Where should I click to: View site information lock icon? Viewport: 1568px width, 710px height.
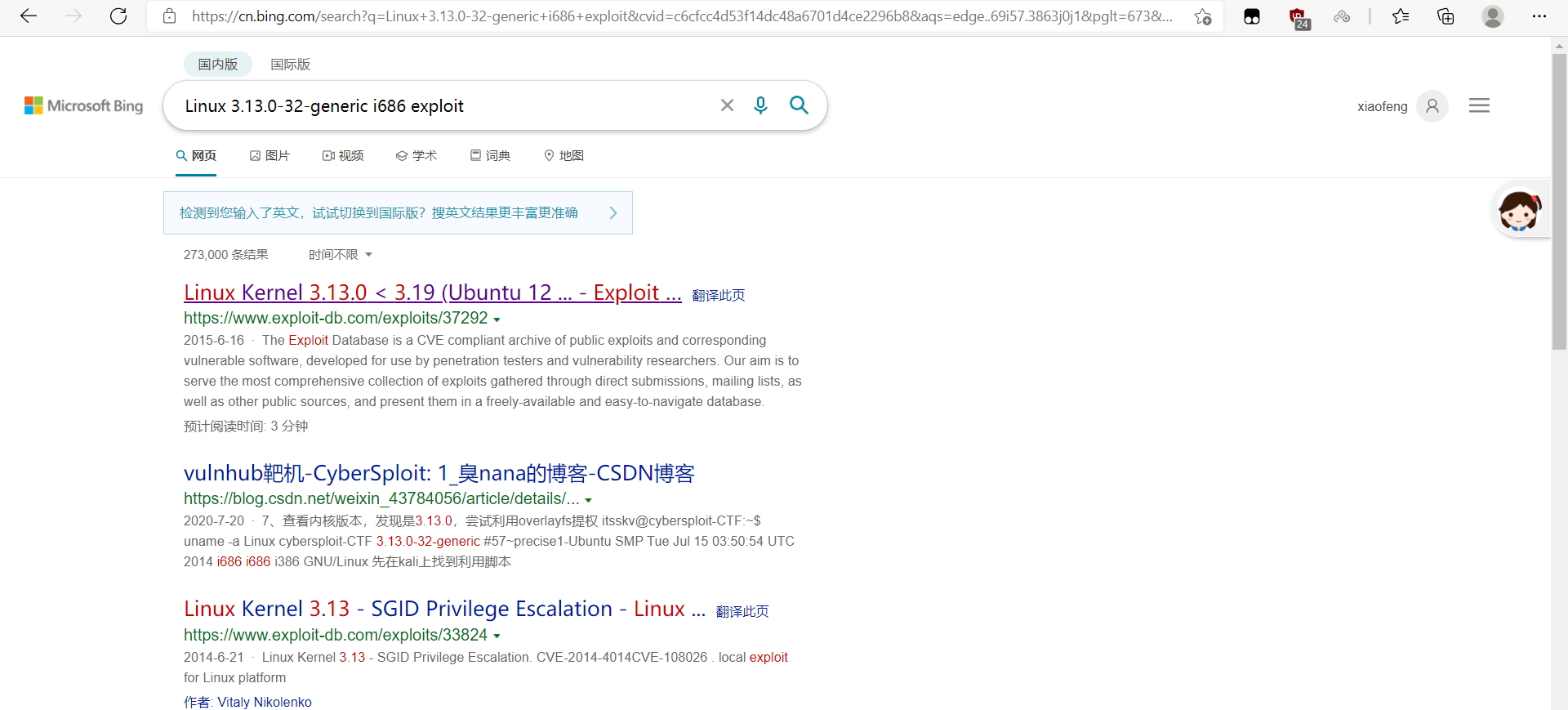point(170,16)
